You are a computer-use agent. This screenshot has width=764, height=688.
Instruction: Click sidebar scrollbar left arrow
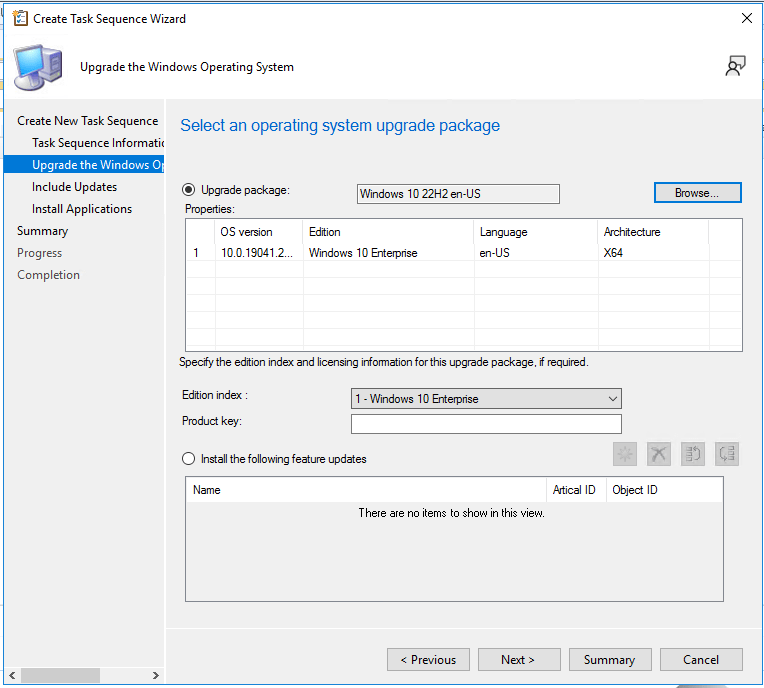pyautogui.click(x=12, y=675)
